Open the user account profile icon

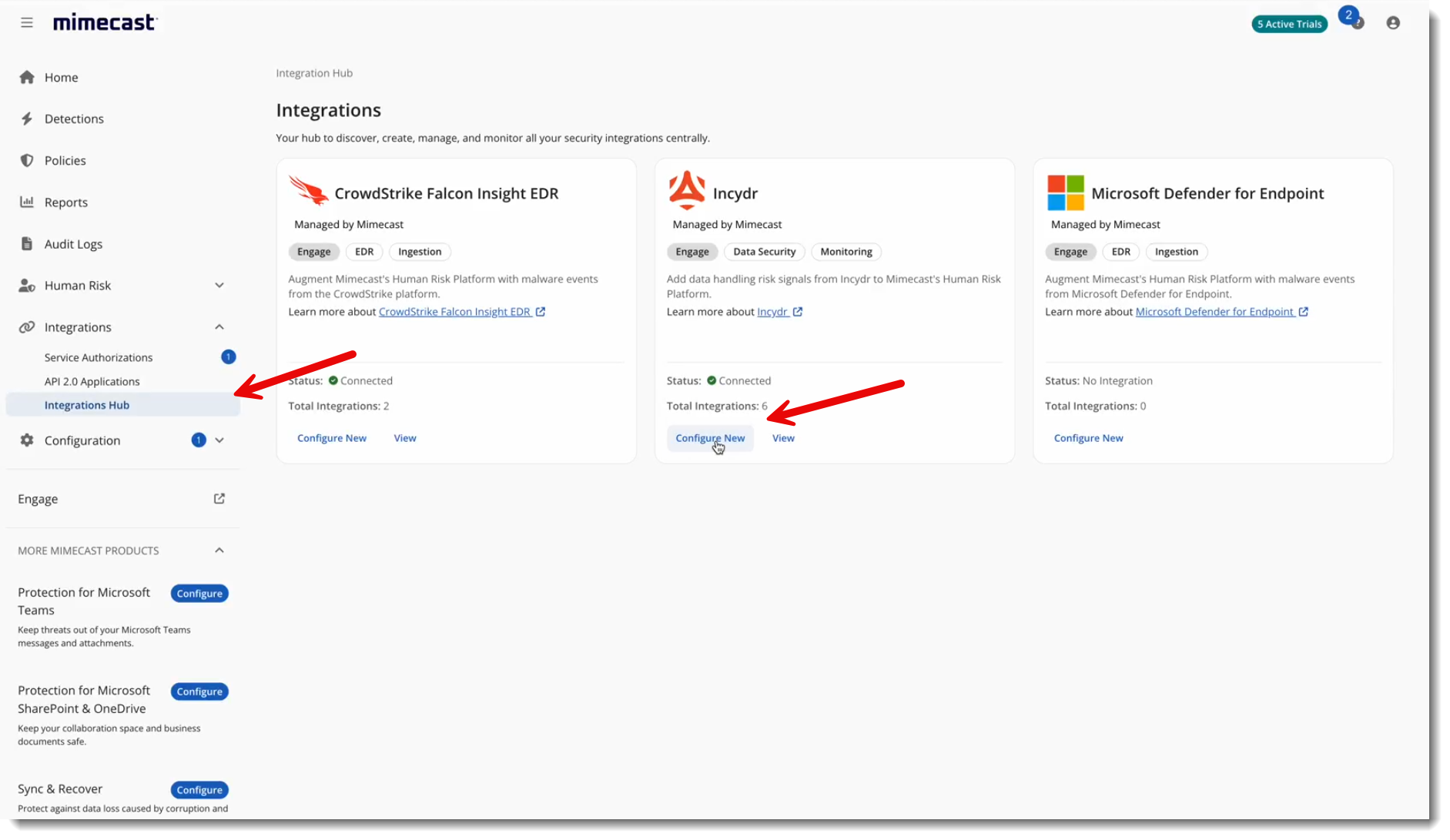[1393, 23]
